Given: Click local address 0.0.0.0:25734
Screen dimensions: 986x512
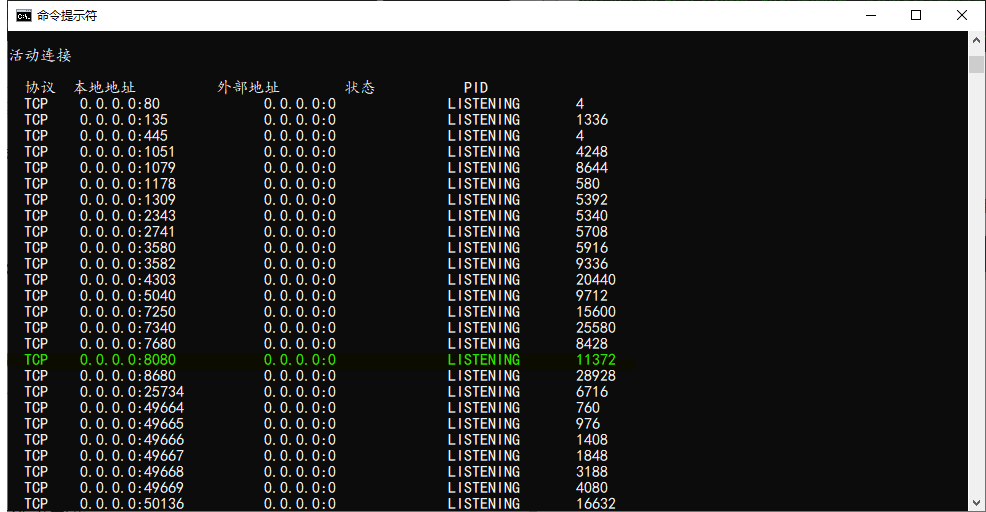Looking at the screenshot, I should [132, 392].
